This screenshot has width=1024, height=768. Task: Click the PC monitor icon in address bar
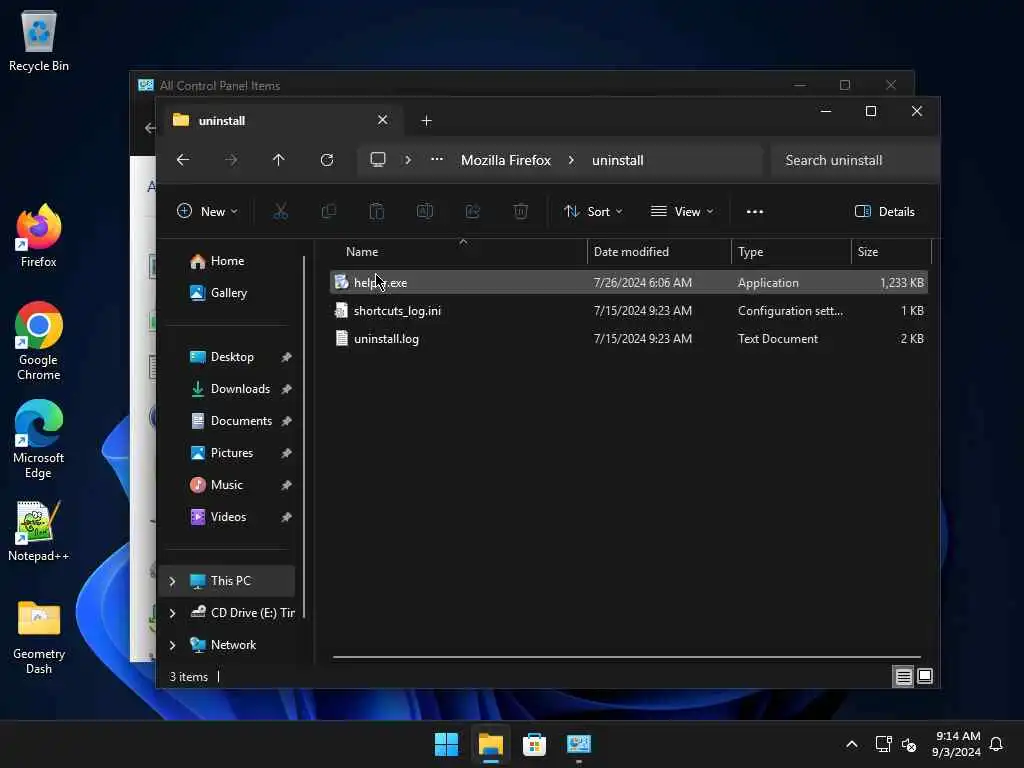tap(378, 160)
